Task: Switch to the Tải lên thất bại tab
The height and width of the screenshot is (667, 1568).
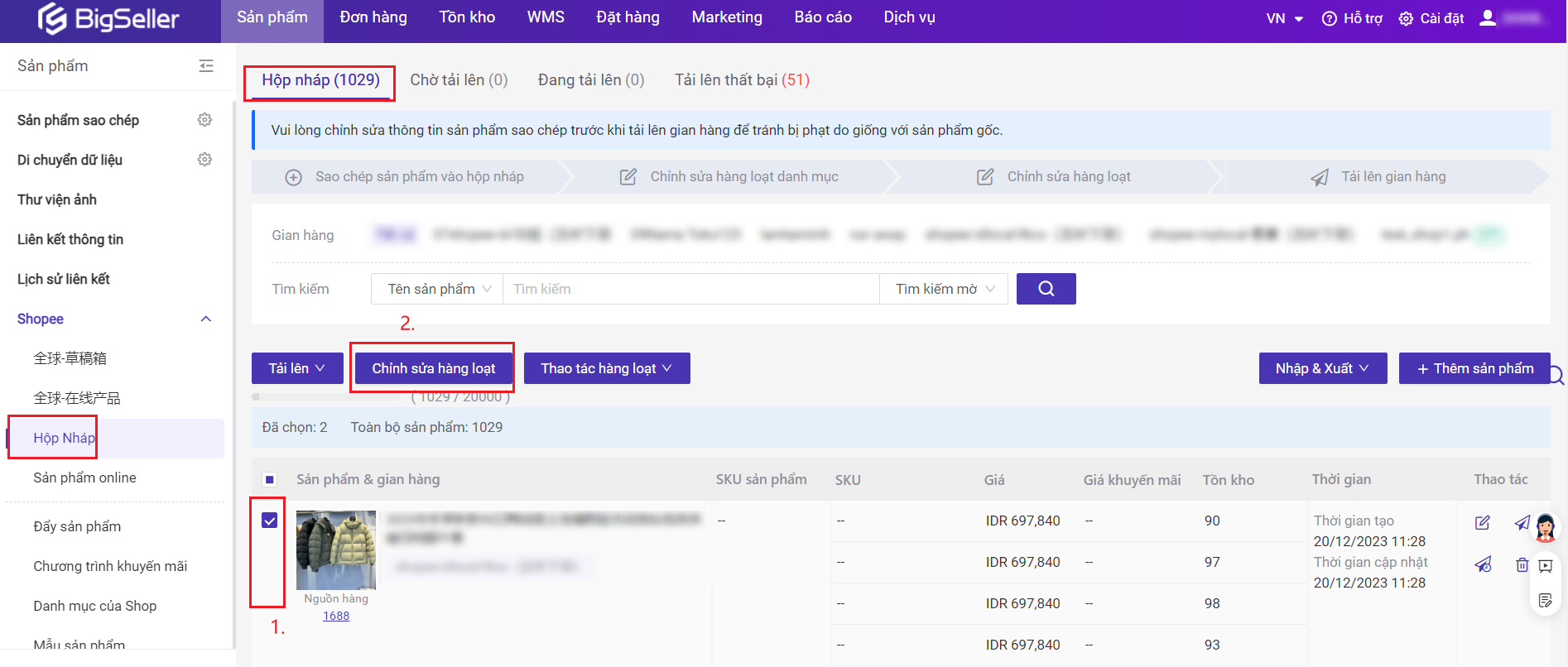Action: (741, 80)
